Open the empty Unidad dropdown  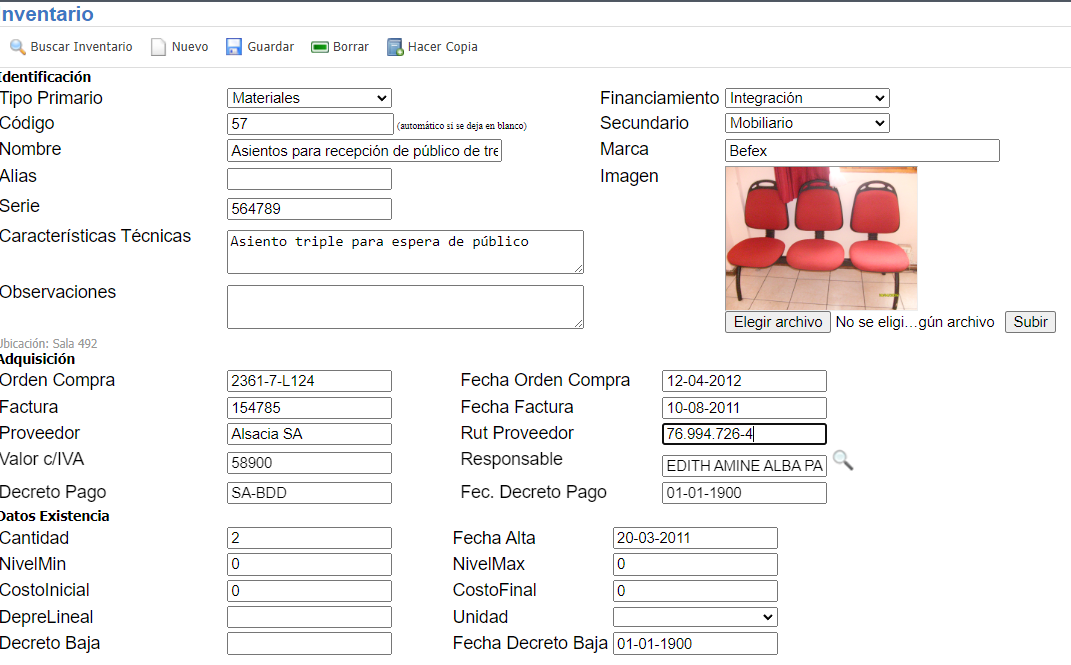(694, 616)
